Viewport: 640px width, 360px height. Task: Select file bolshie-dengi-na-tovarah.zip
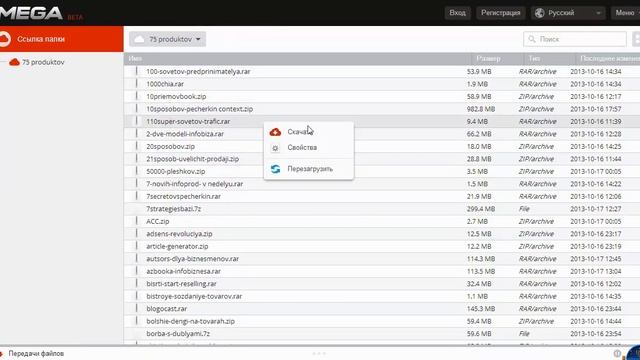coord(190,321)
